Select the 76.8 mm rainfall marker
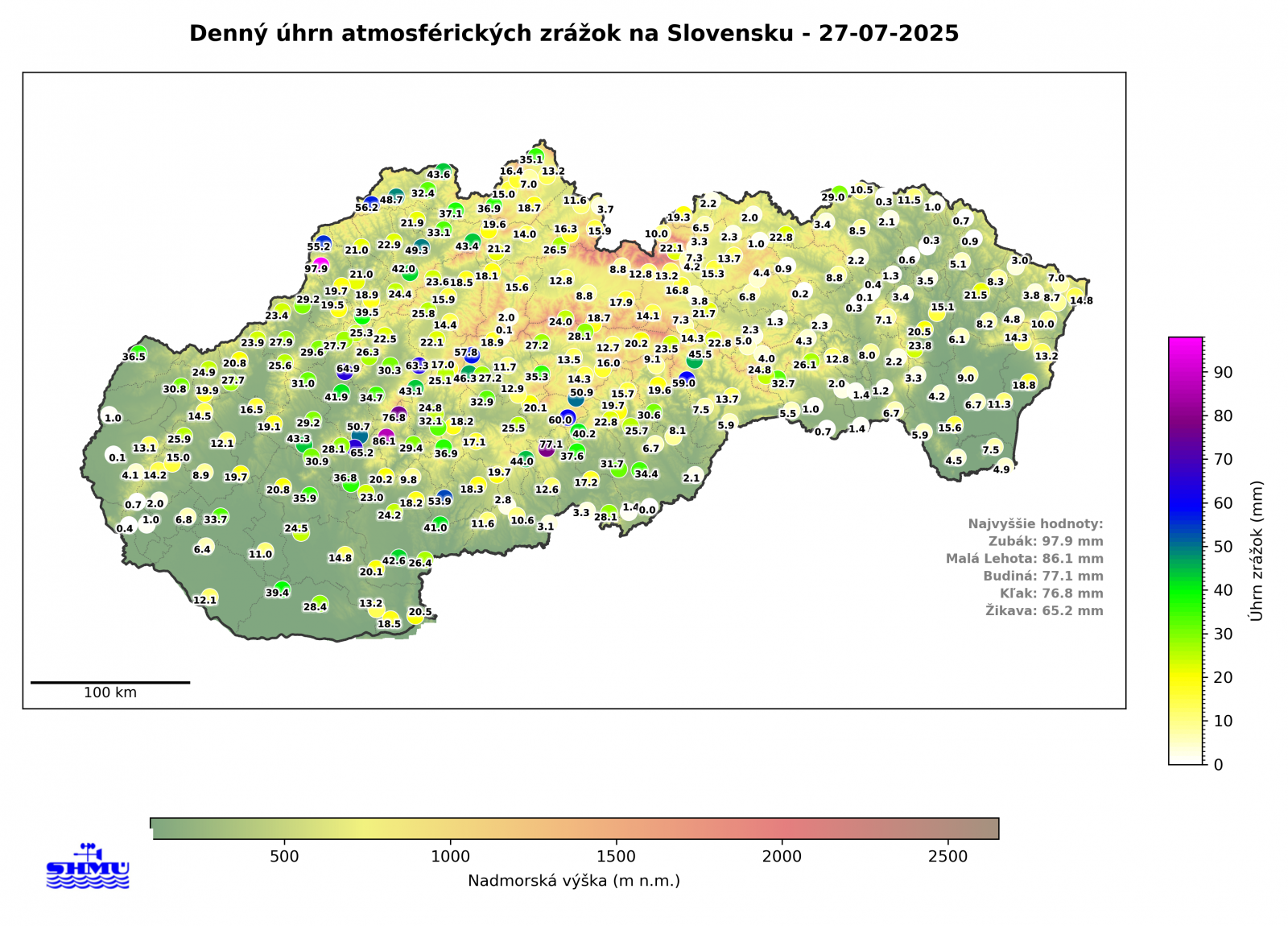 [x=398, y=415]
